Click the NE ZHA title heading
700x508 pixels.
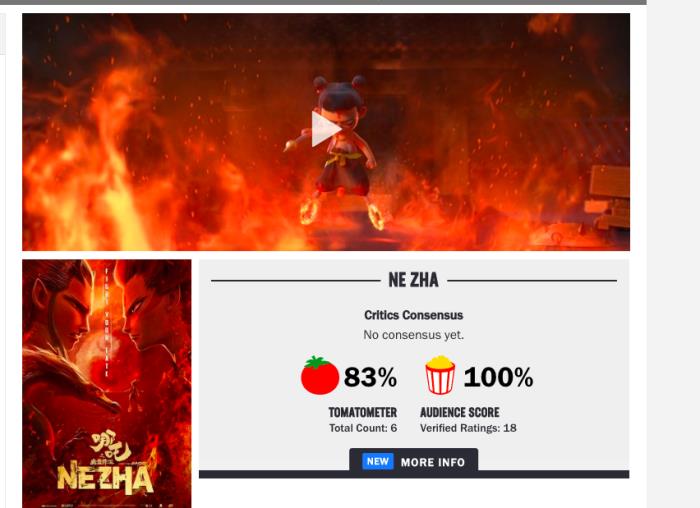tap(413, 280)
